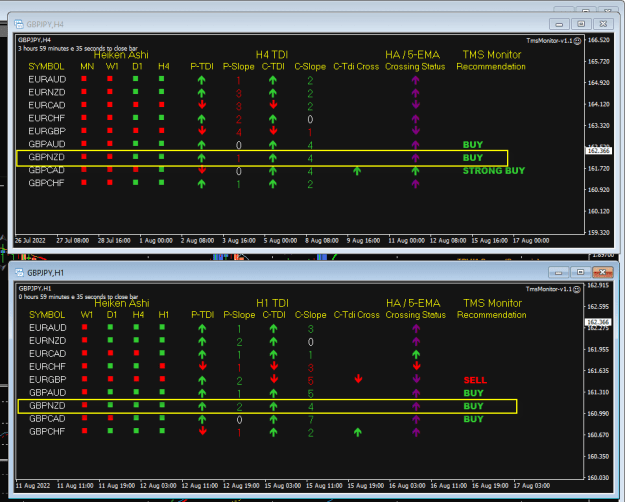Click EURAUD P-TDI green arrow in H4 window

pos(202,80)
